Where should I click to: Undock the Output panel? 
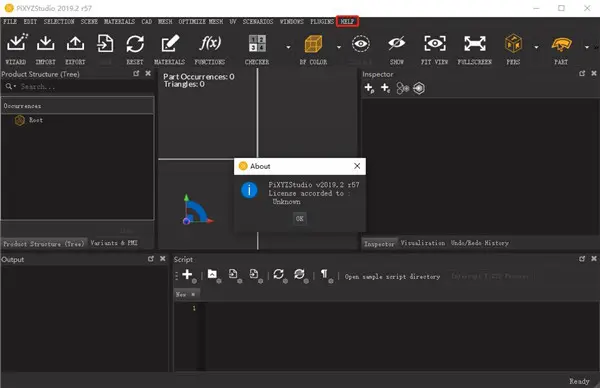coord(151,259)
